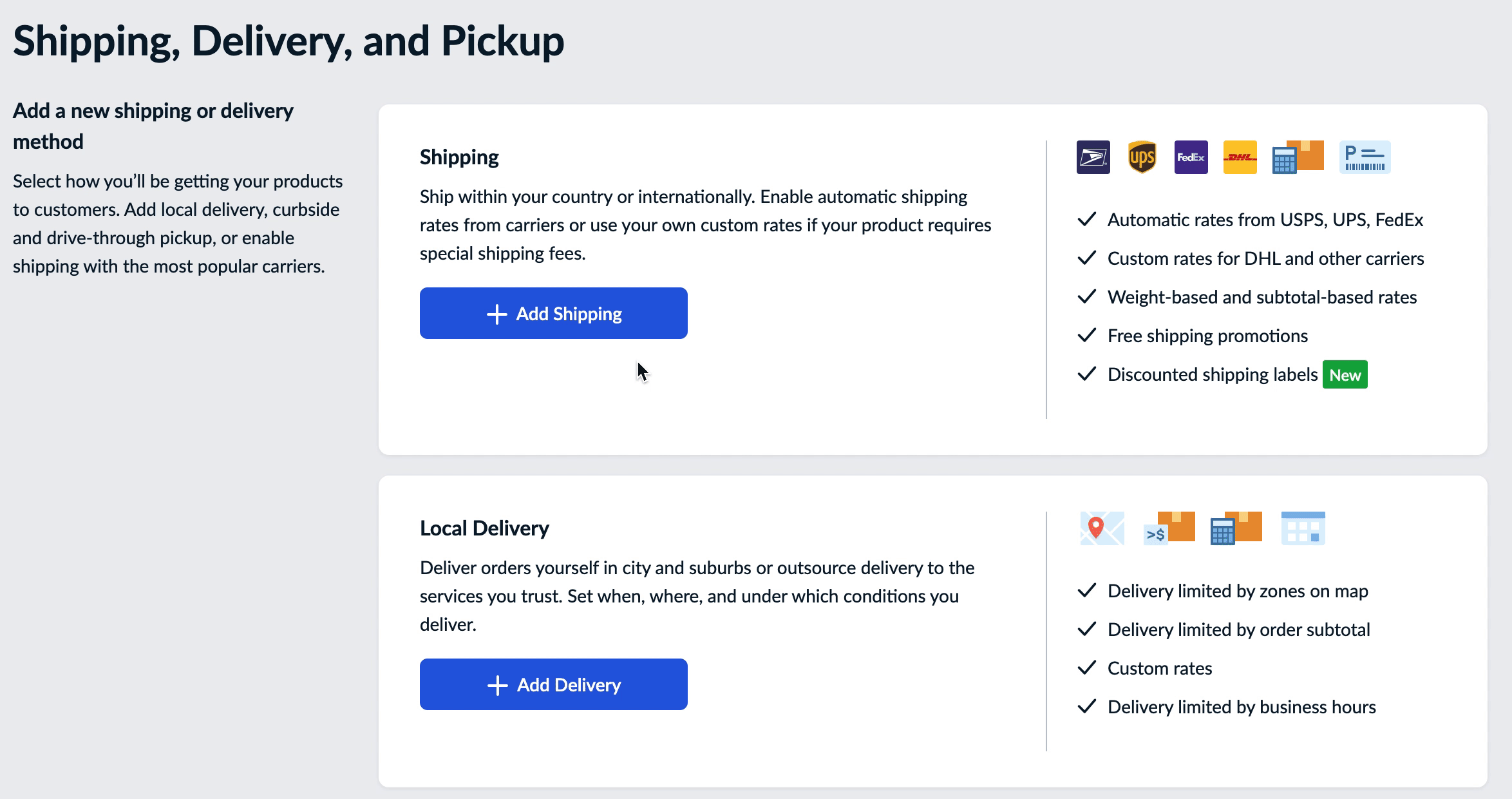Click the Shipping, Delivery, and Pickup page title
Image resolution: width=1512 pixels, height=799 pixels.
(288, 41)
